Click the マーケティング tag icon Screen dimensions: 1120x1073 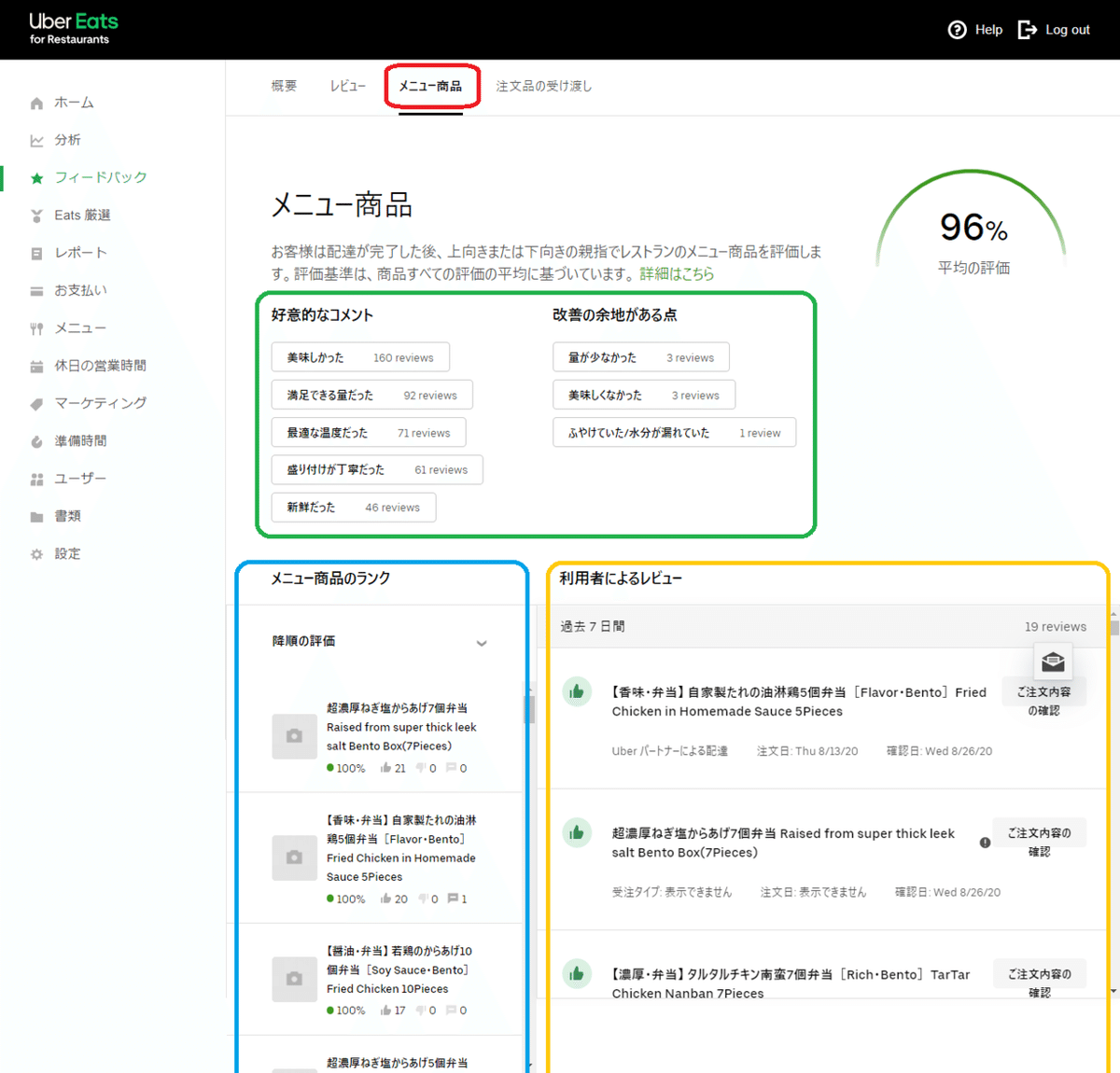point(36,404)
